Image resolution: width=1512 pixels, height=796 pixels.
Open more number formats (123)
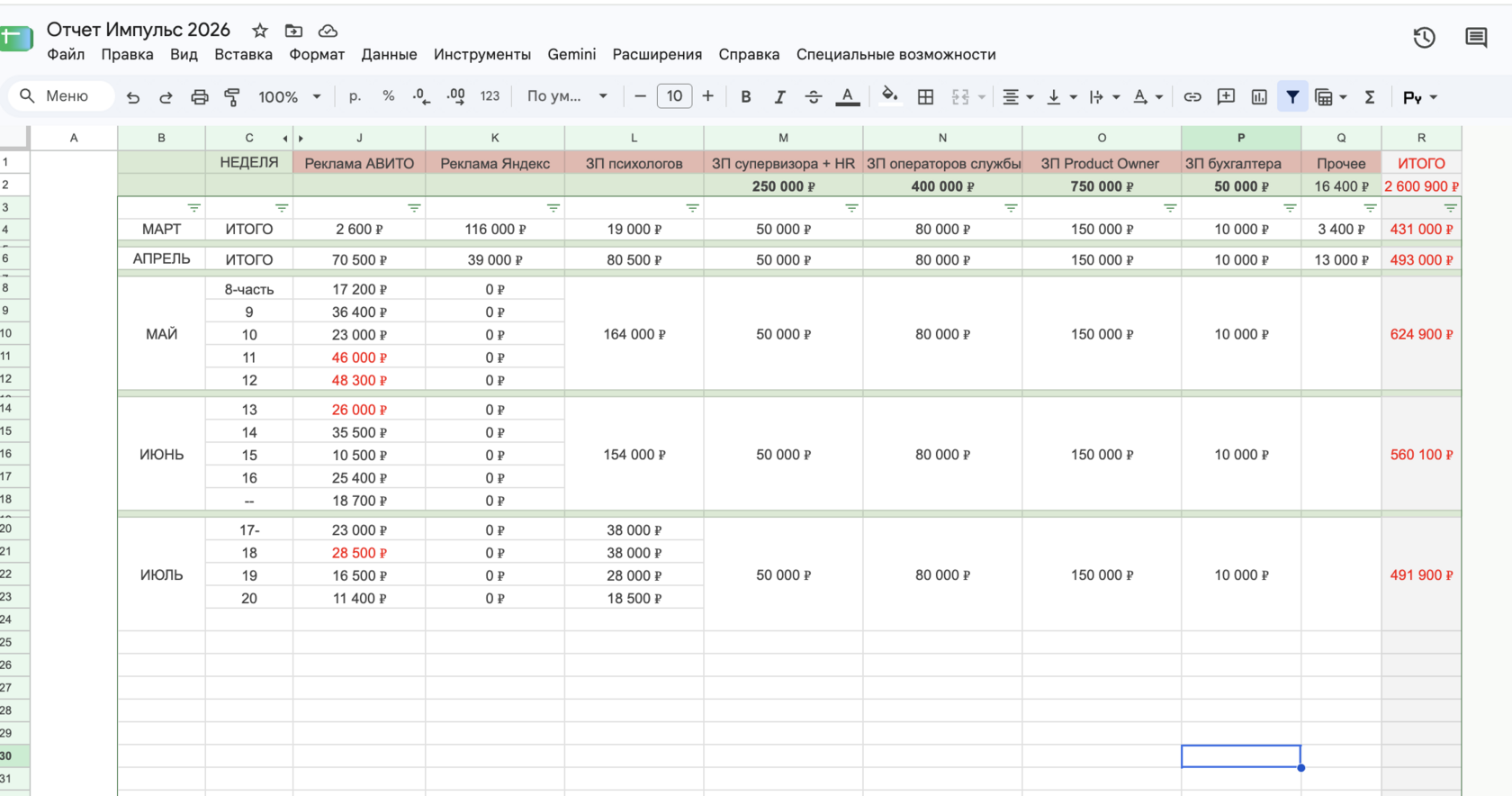click(490, 96)
